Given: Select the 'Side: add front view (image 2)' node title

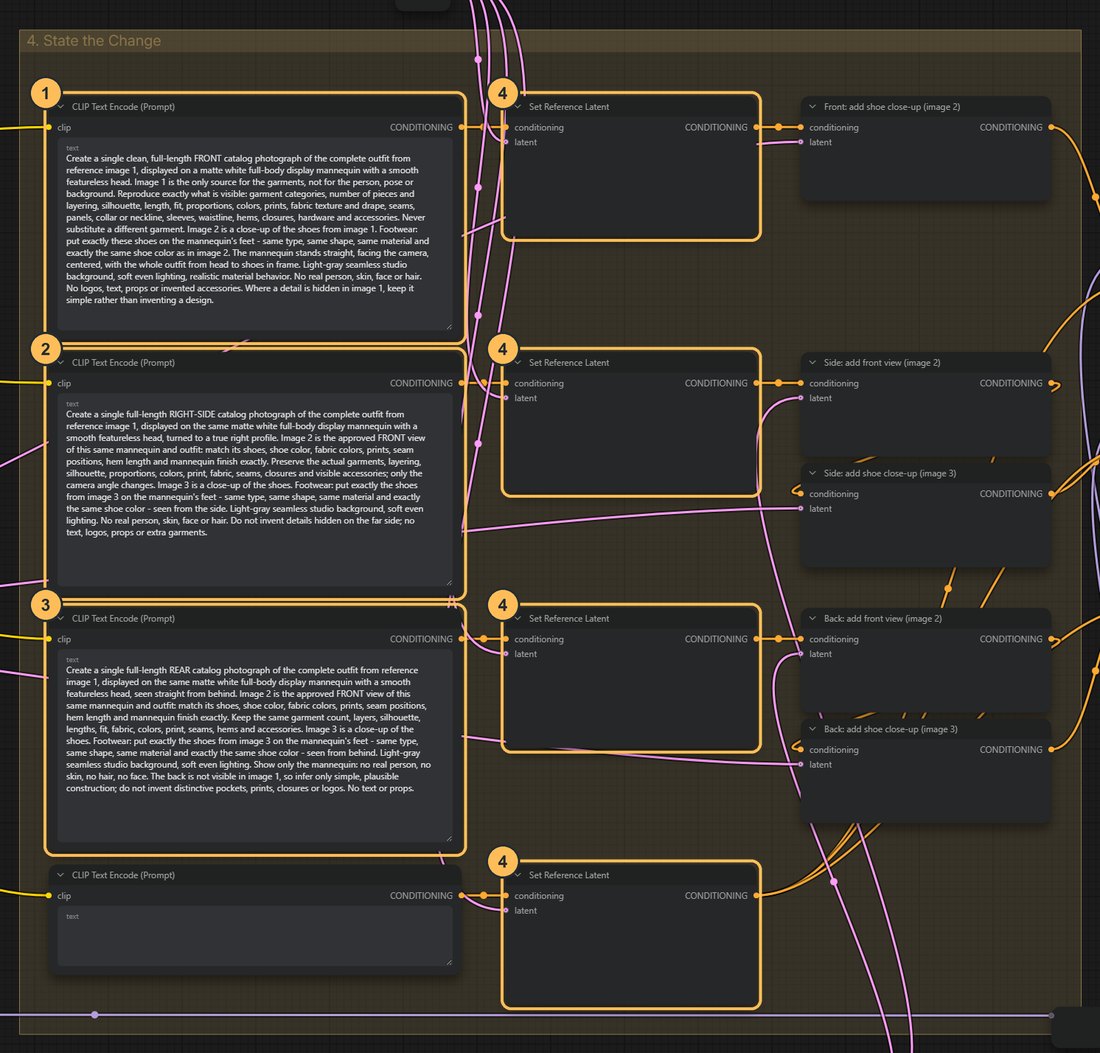Looking at the screenshot, I should point(882,363).
